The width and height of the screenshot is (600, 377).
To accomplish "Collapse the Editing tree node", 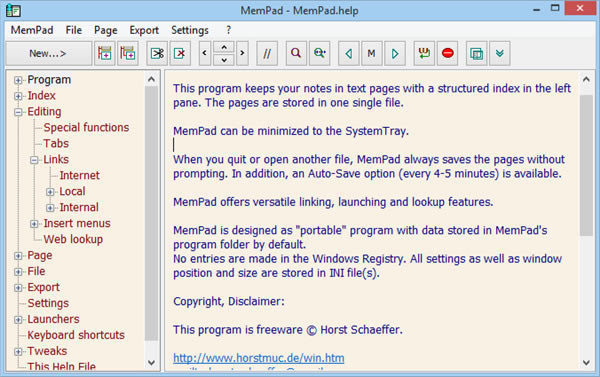I will [18, 112].
